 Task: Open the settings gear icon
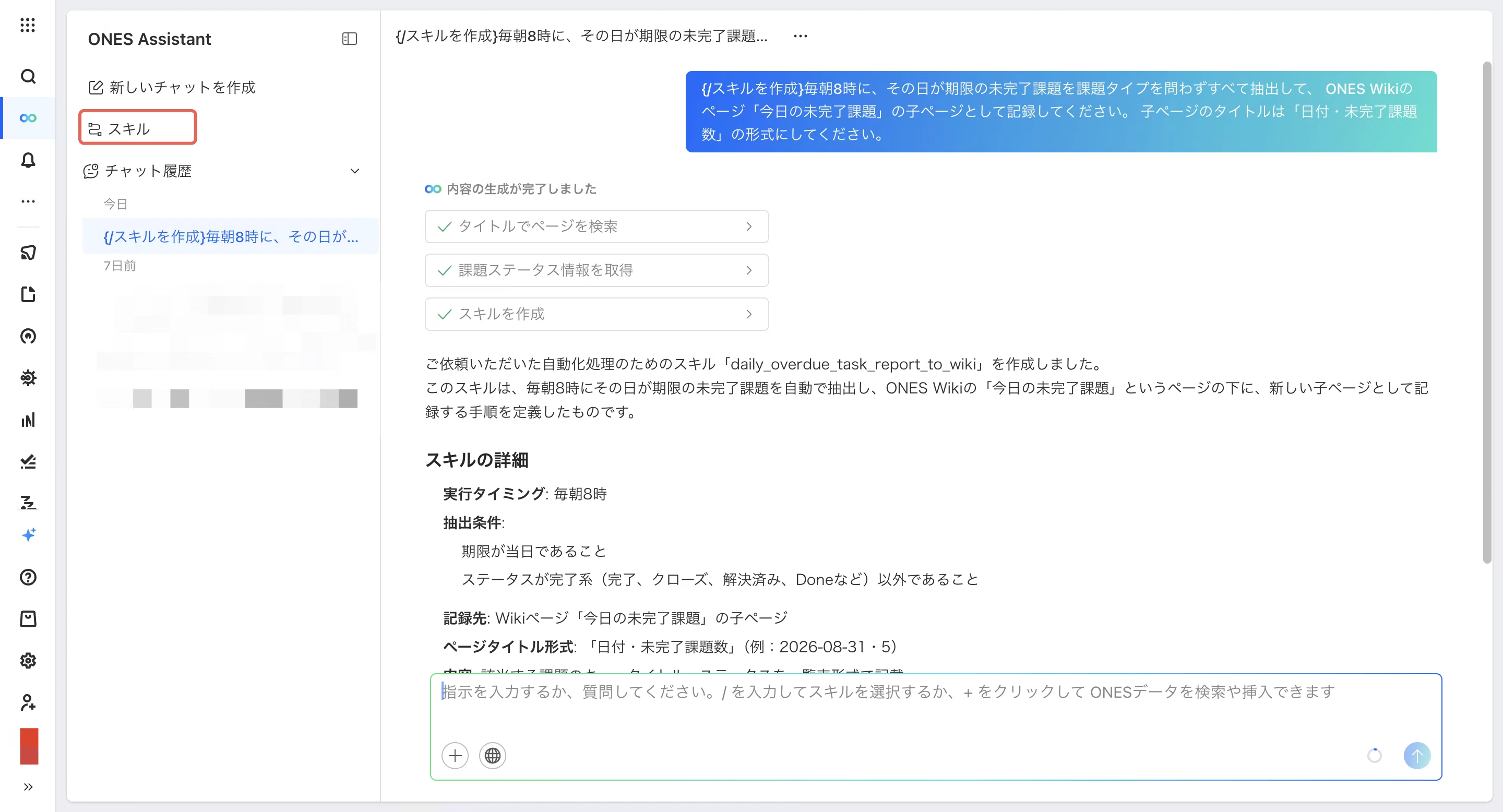coord(28,660)
